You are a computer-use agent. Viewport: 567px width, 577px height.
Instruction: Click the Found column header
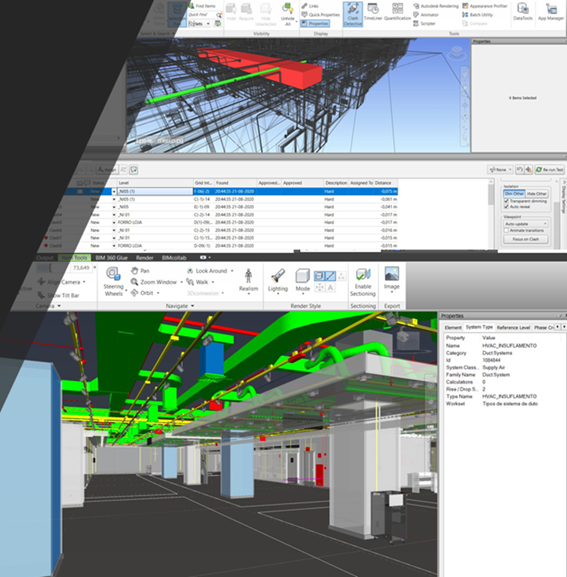[x=235, y=183]
